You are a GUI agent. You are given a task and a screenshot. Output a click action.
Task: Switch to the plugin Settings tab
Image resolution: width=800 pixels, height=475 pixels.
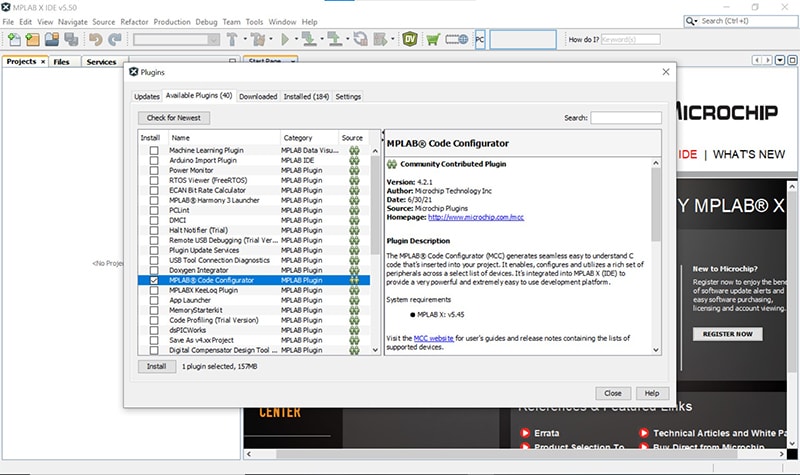[x=348, y=96]
